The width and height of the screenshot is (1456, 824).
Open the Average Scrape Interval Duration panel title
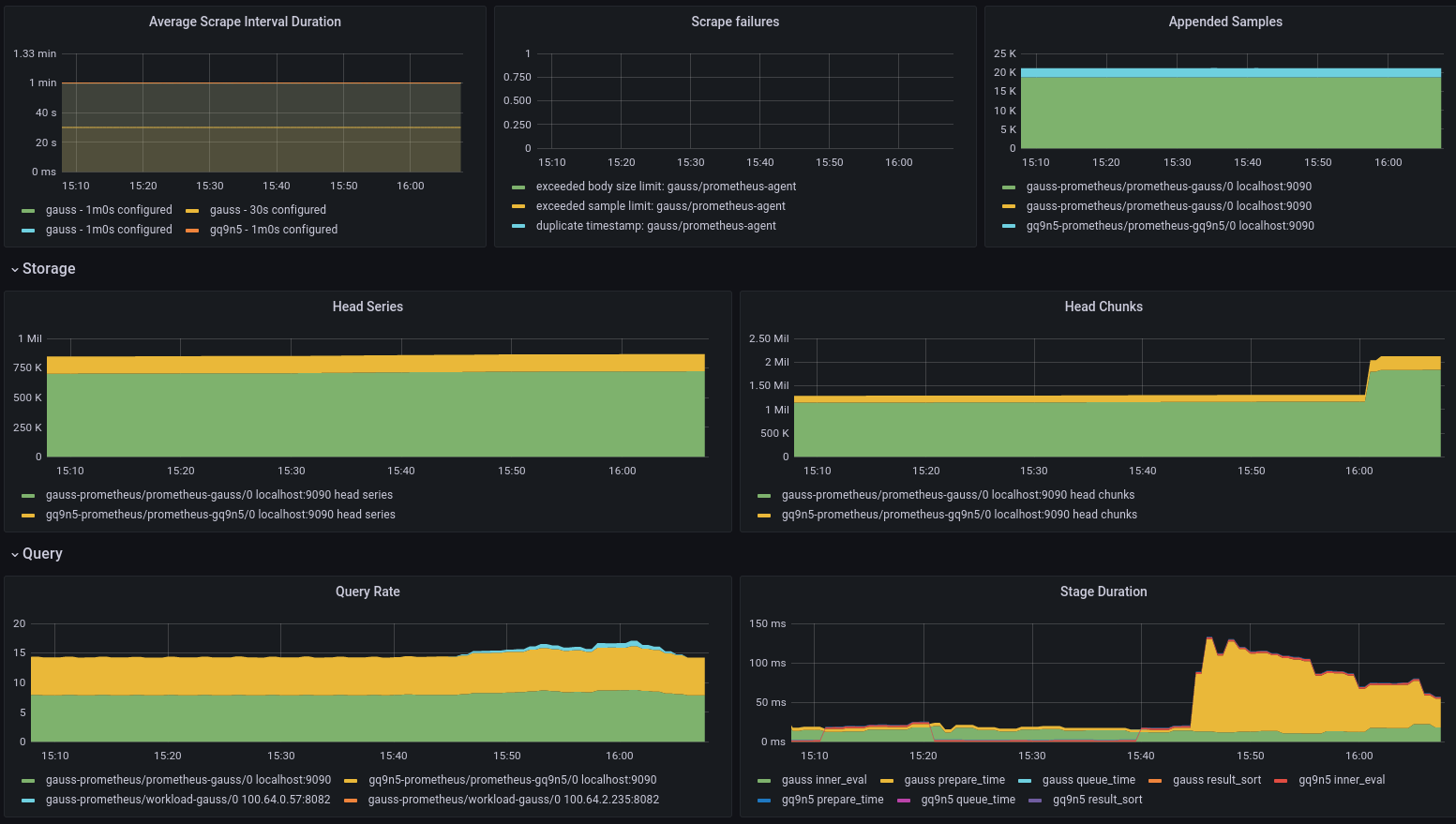(245, 22)
